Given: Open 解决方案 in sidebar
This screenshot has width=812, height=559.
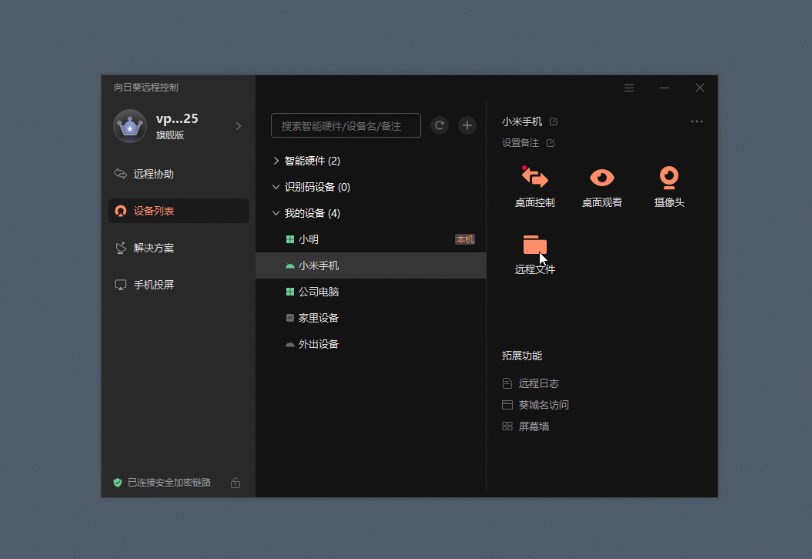Looking at the screenshot, I should tap(178, 248).
